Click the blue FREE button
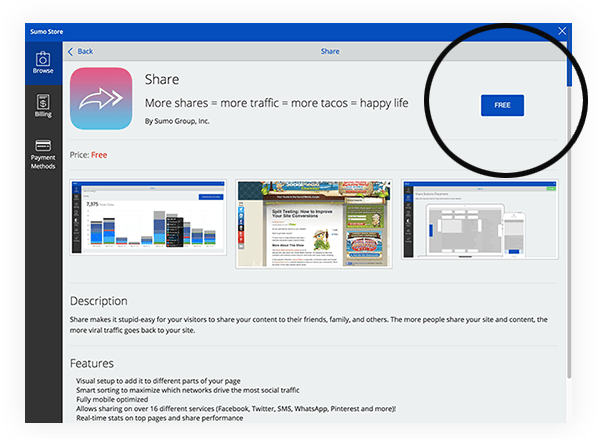This screenshot has height=439, width=610. (502, 105)
